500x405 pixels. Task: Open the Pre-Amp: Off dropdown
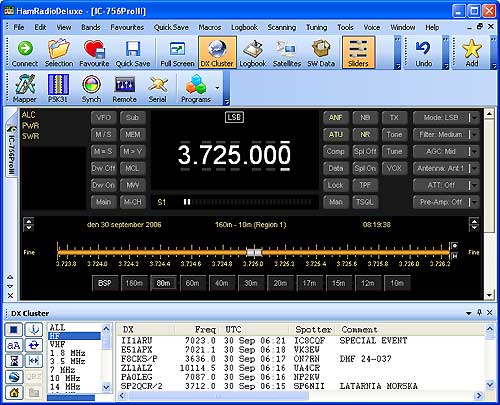tap(446, 202)
